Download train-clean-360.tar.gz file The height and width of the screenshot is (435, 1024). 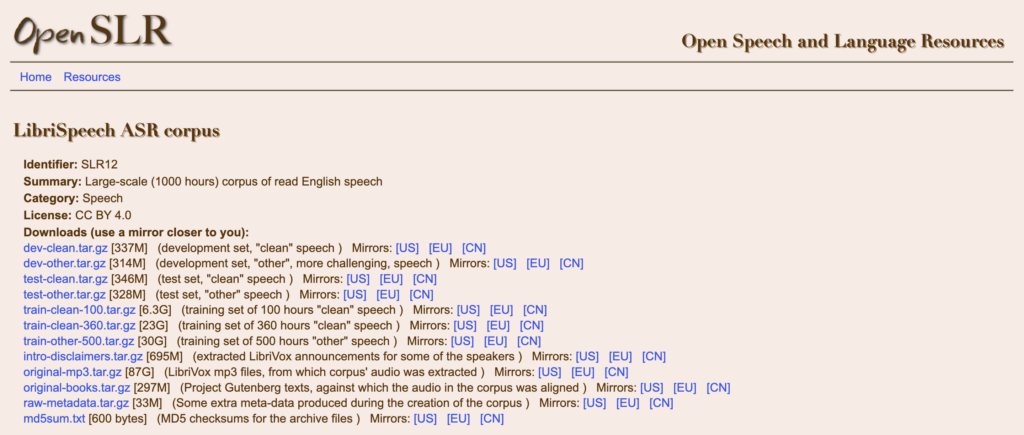coord(80,326)
